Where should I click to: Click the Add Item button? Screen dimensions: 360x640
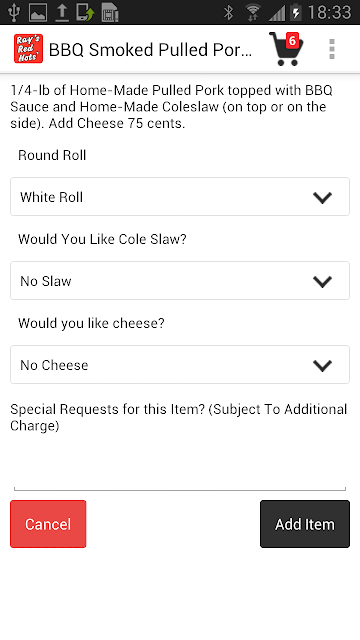pos(305,524)
